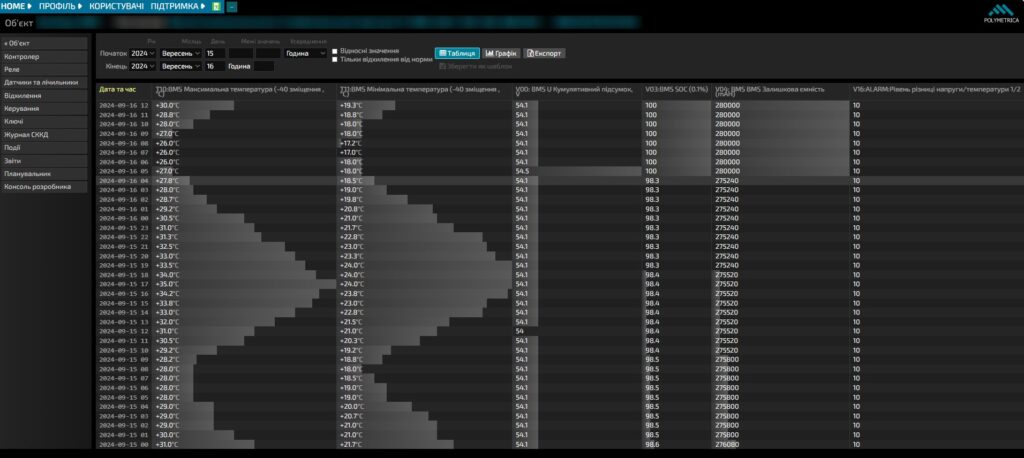Toggle Тільки відхилення від норми checkbox
This screenshot has height=458, width=1024.
335,59
